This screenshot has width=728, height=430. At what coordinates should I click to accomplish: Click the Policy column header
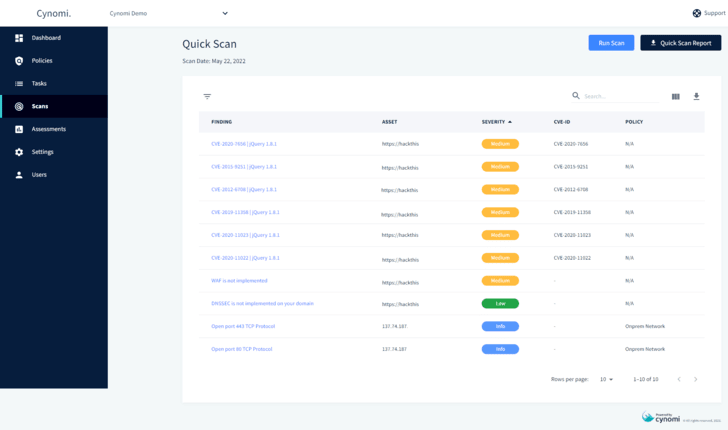point(634,122)
